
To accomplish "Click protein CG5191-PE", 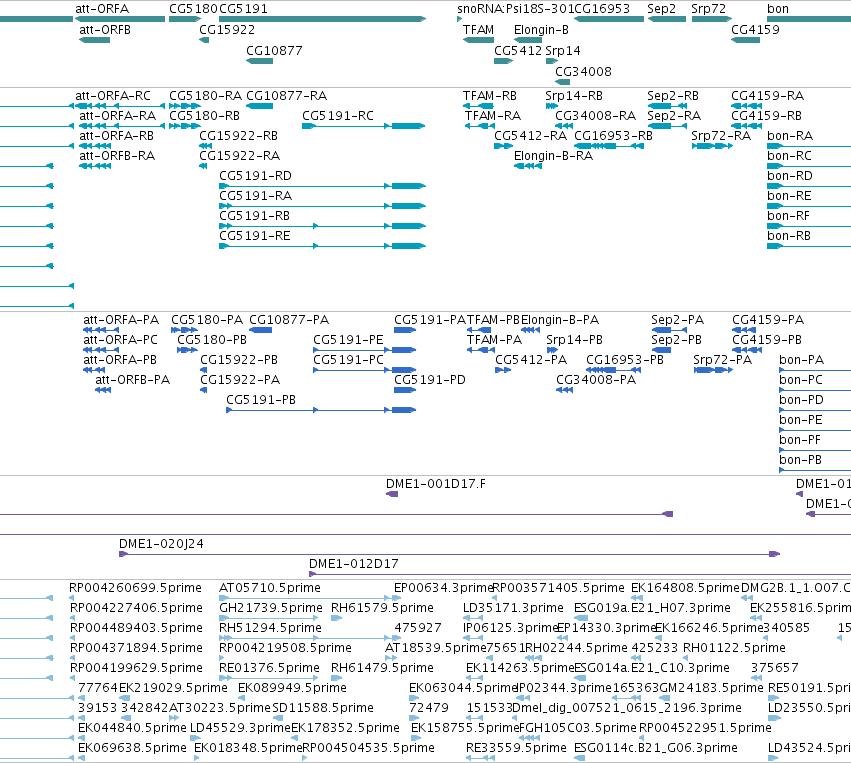I will 348,340.
